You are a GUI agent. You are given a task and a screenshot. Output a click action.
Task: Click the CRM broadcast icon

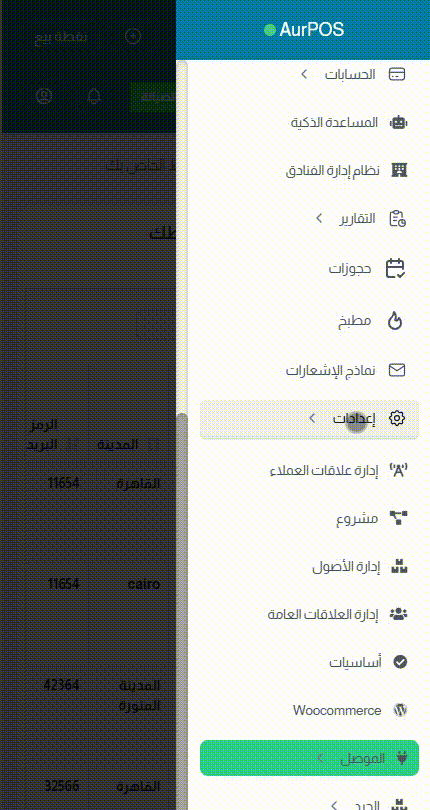[x=398, y=470]
